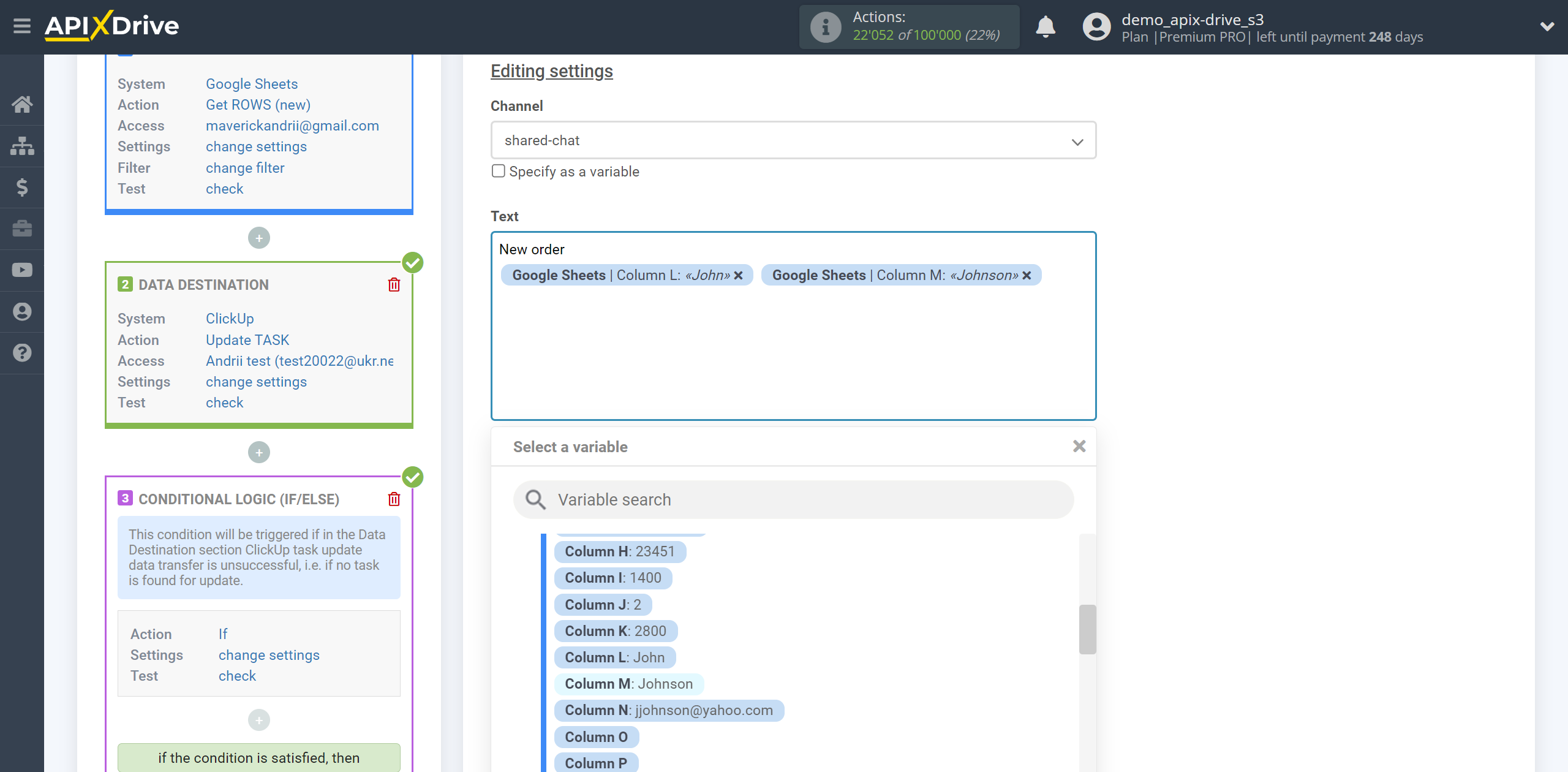The image size is (1568, 772).
Task: Check the Column O variable option
Action: (596, 737)
